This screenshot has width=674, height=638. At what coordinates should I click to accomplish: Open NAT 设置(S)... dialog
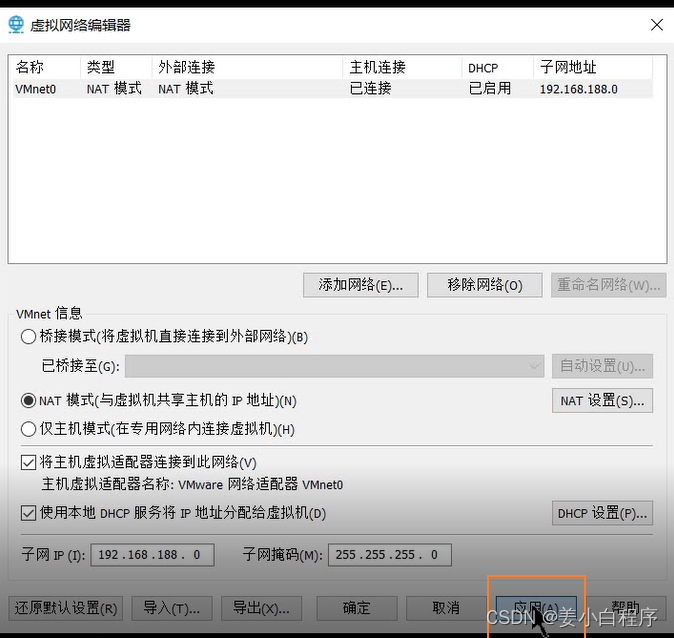coord(602,401)
